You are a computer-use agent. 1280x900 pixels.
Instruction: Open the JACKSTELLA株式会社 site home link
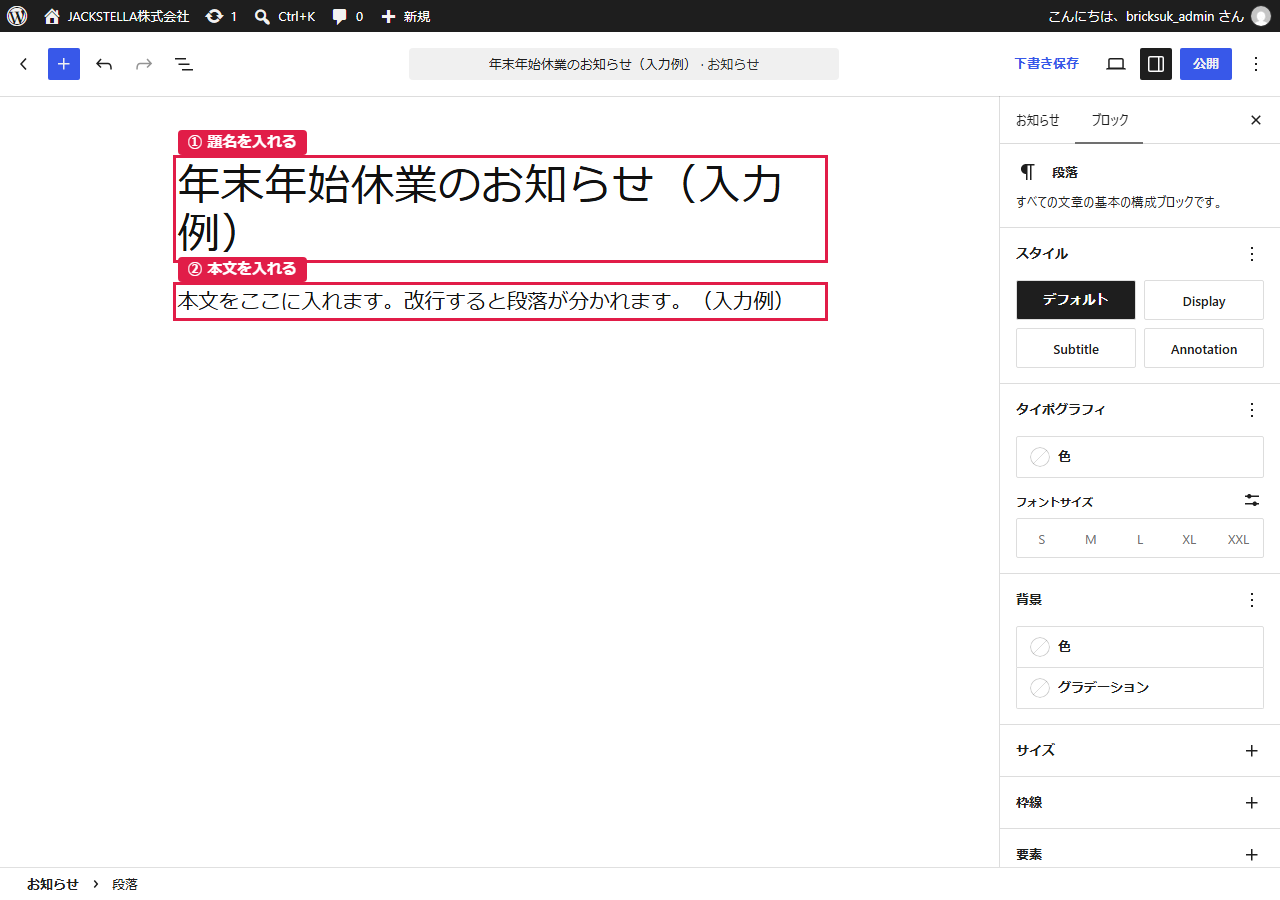tap(116, 16)
